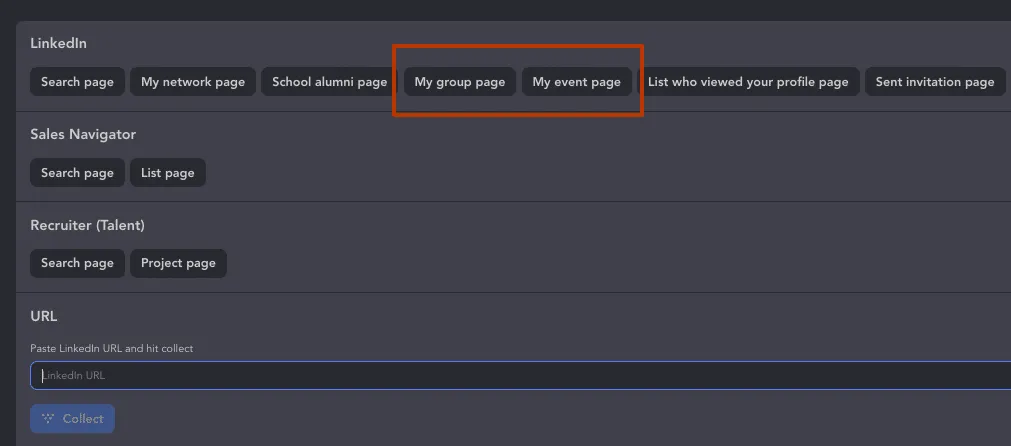Choose School alumni page
The width and height of the screenshot is (1011, 446).
329,82
